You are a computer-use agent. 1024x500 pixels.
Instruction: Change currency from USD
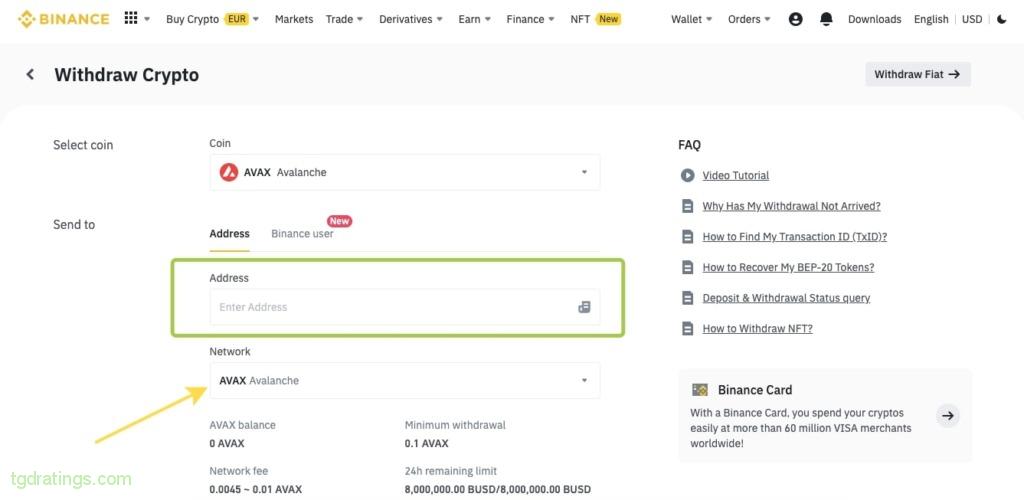coord(972,20)
